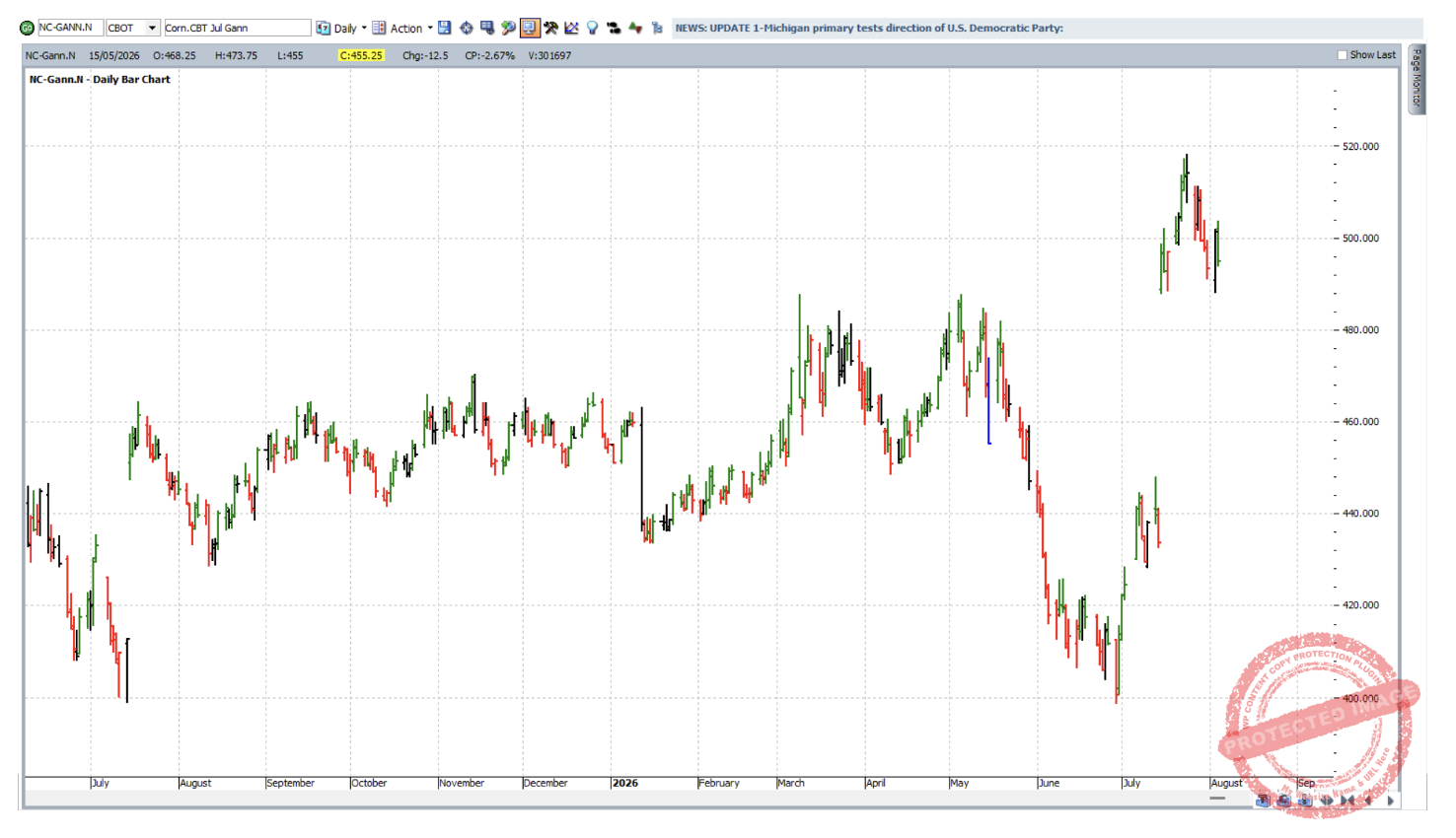
Task: Click the September label on the time axis
Action: click(x=291, y=783)
